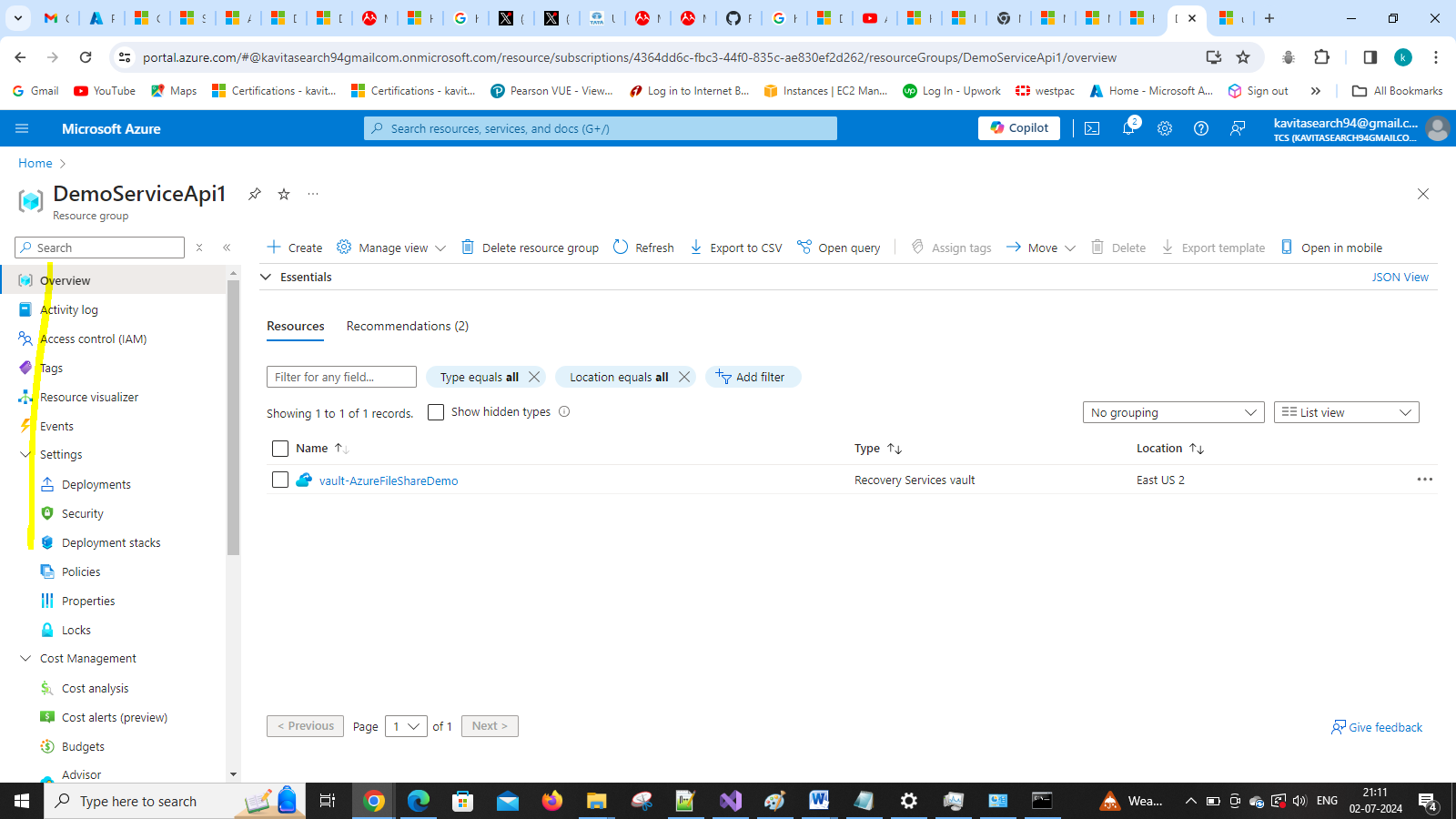This screenshot has height=819, width=1456.
Task: Open the List view dropdown
Action: [1347, 412]
